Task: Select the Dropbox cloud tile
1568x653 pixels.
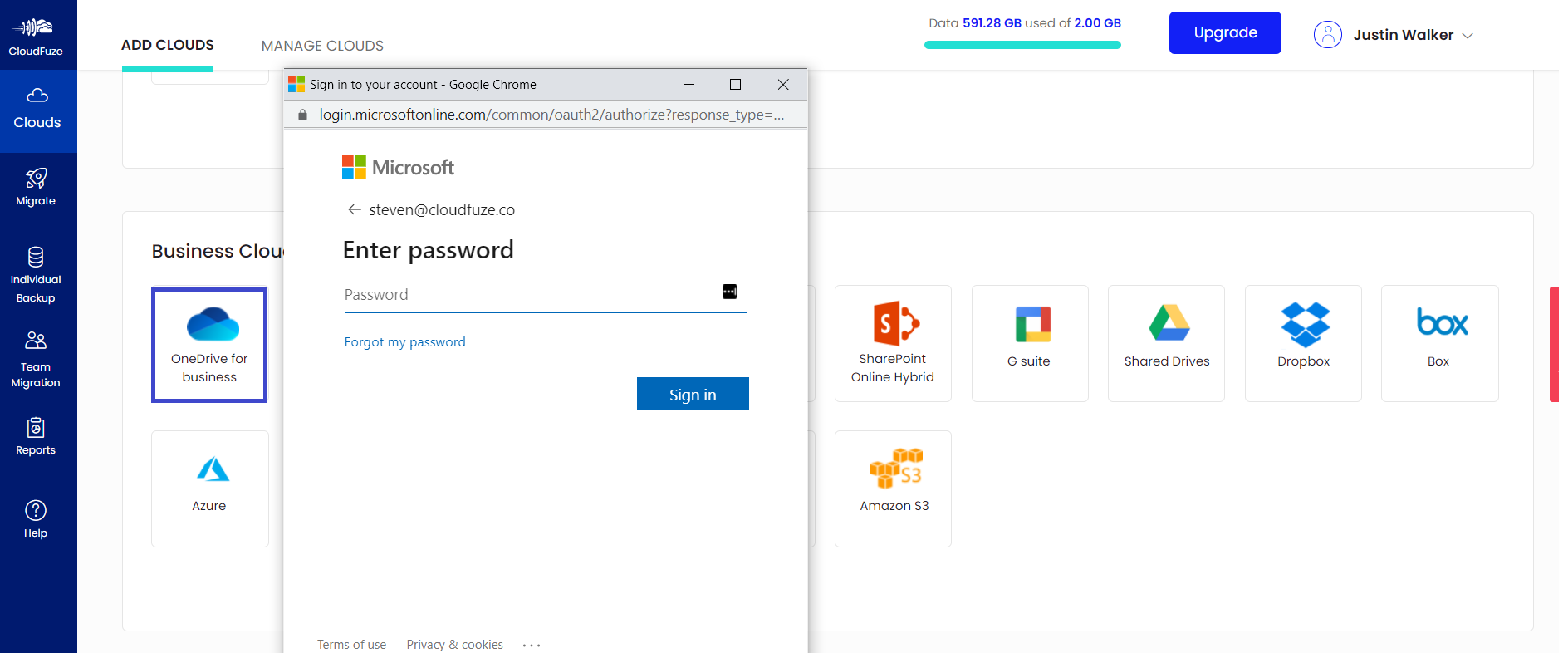Action: pyautogui.click(x=1303, y=344)
